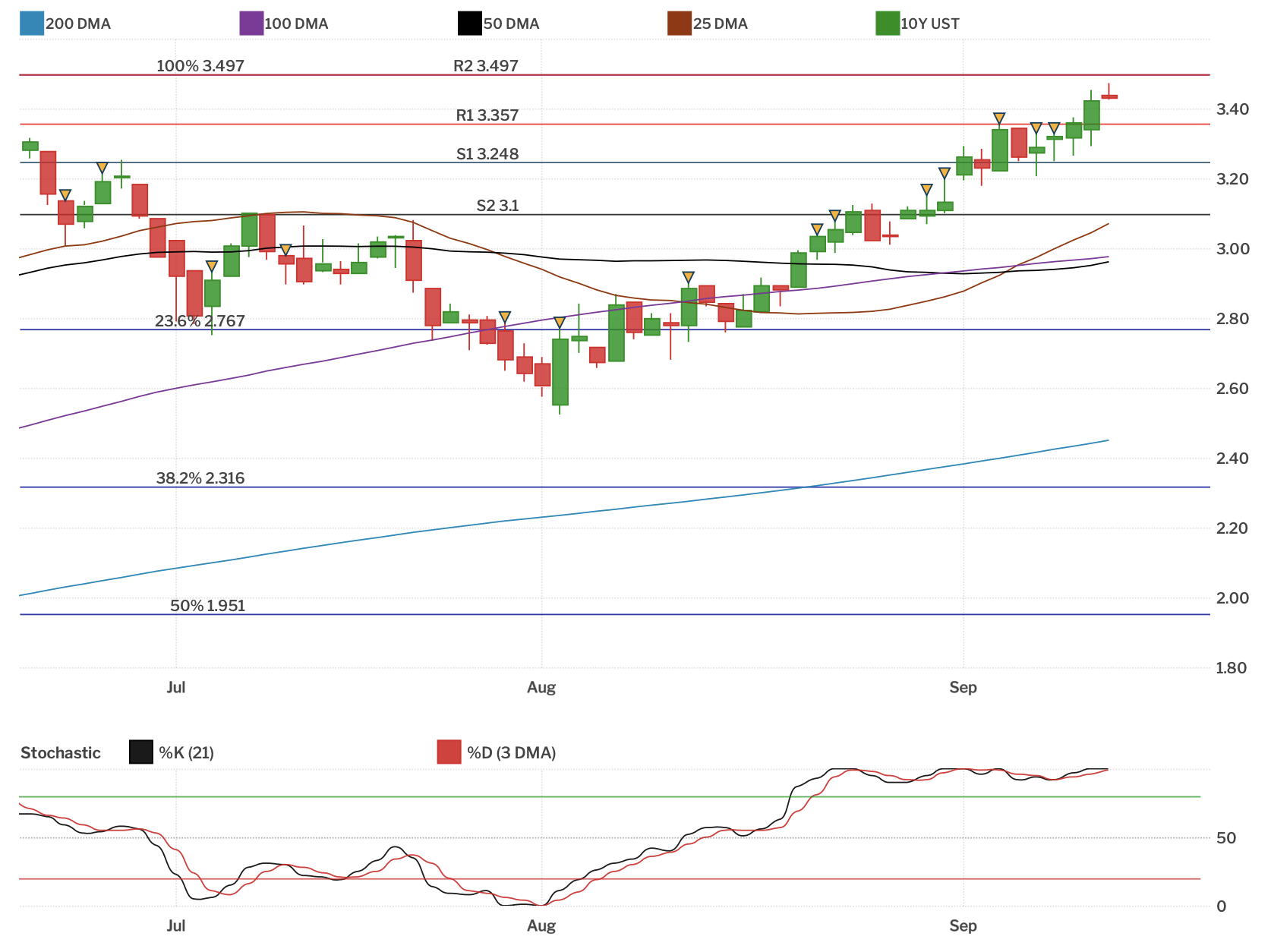The height and width of the screenshot is (952, 1271).
Task: Click the %D (3 DMA) stochastic label
Action: (x=512, y=753)
